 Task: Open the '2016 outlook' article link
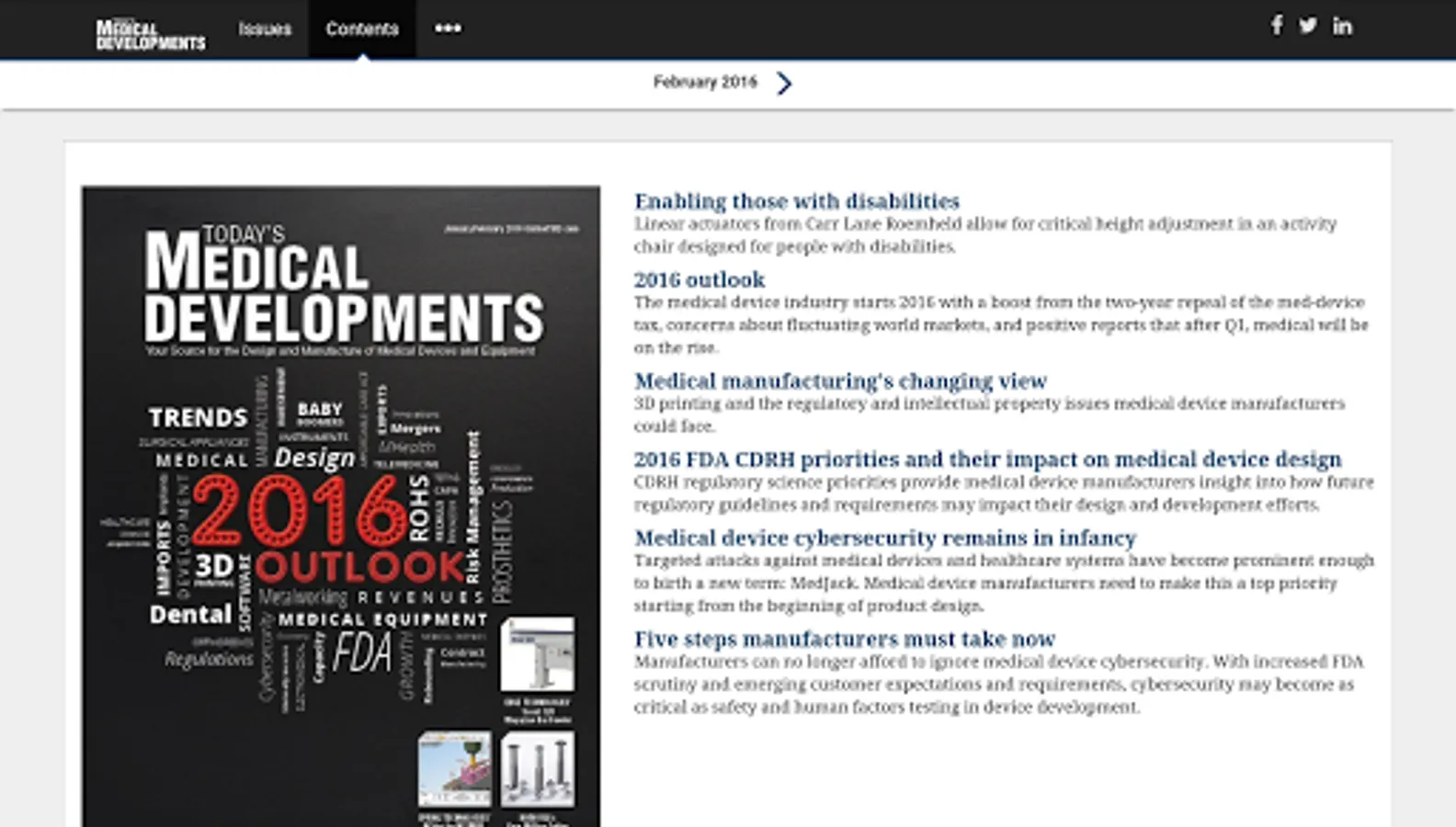click(700, 279)
